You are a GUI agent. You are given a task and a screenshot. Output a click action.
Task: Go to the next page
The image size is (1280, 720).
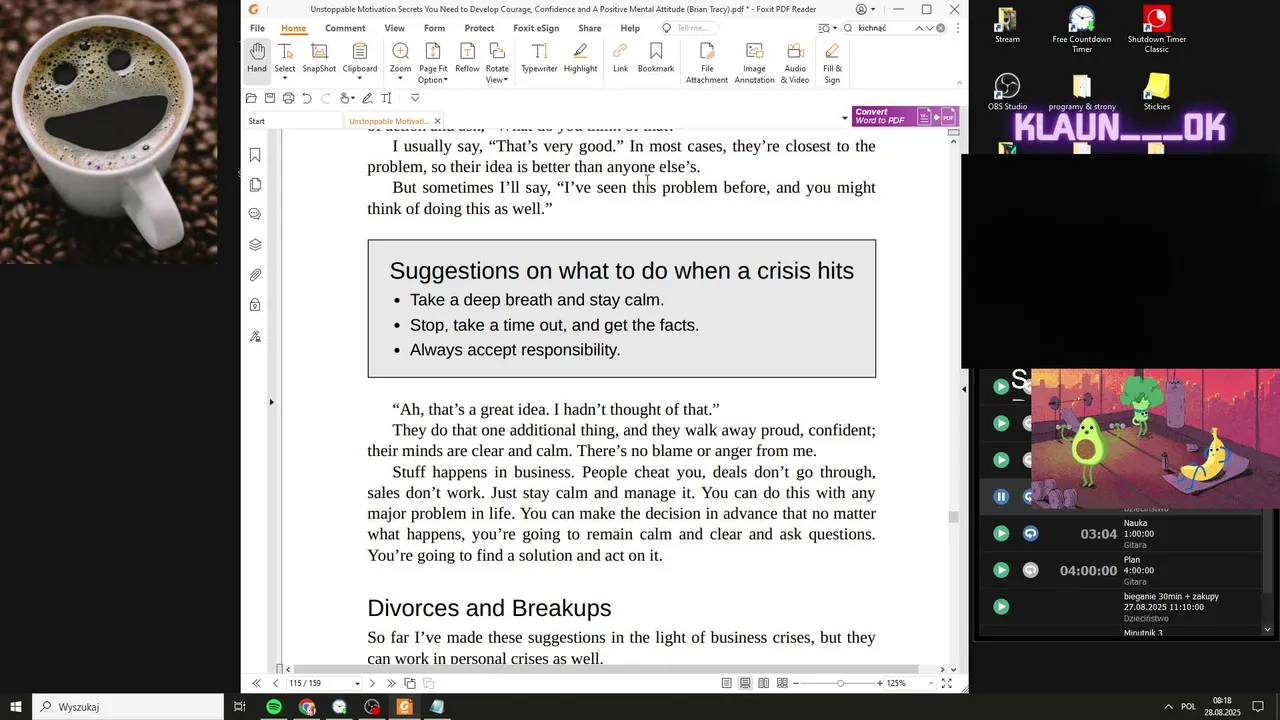pyautogui.click(x=372, y=683)
